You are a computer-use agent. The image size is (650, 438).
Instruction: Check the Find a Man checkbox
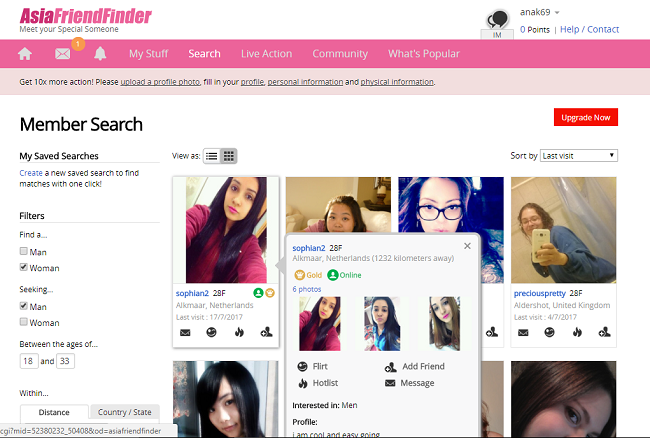[24, 251]
